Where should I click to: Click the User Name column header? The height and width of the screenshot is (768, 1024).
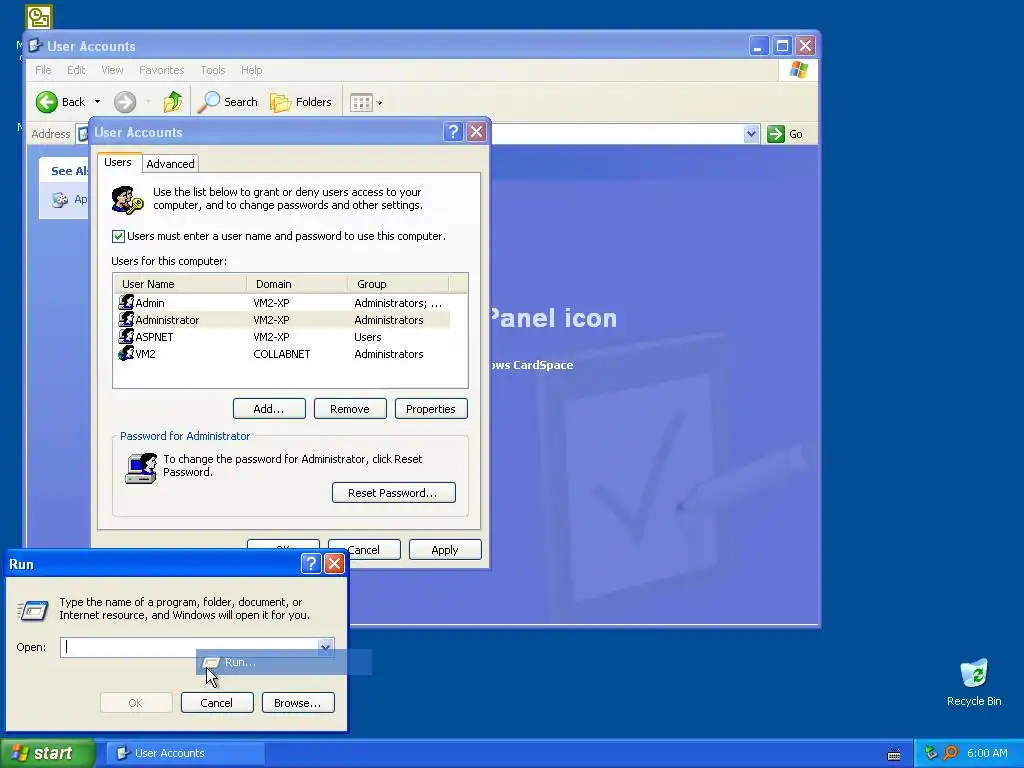click(x=180, y=284)
